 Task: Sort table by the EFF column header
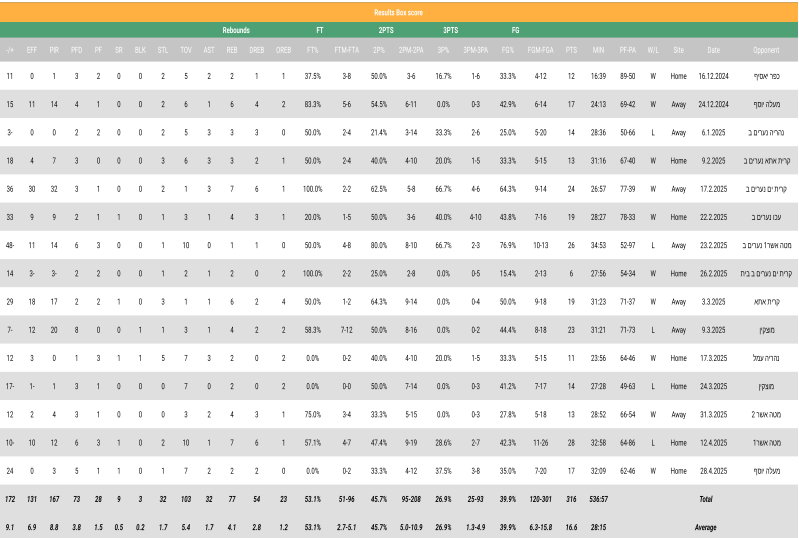(x=32, y=50)
